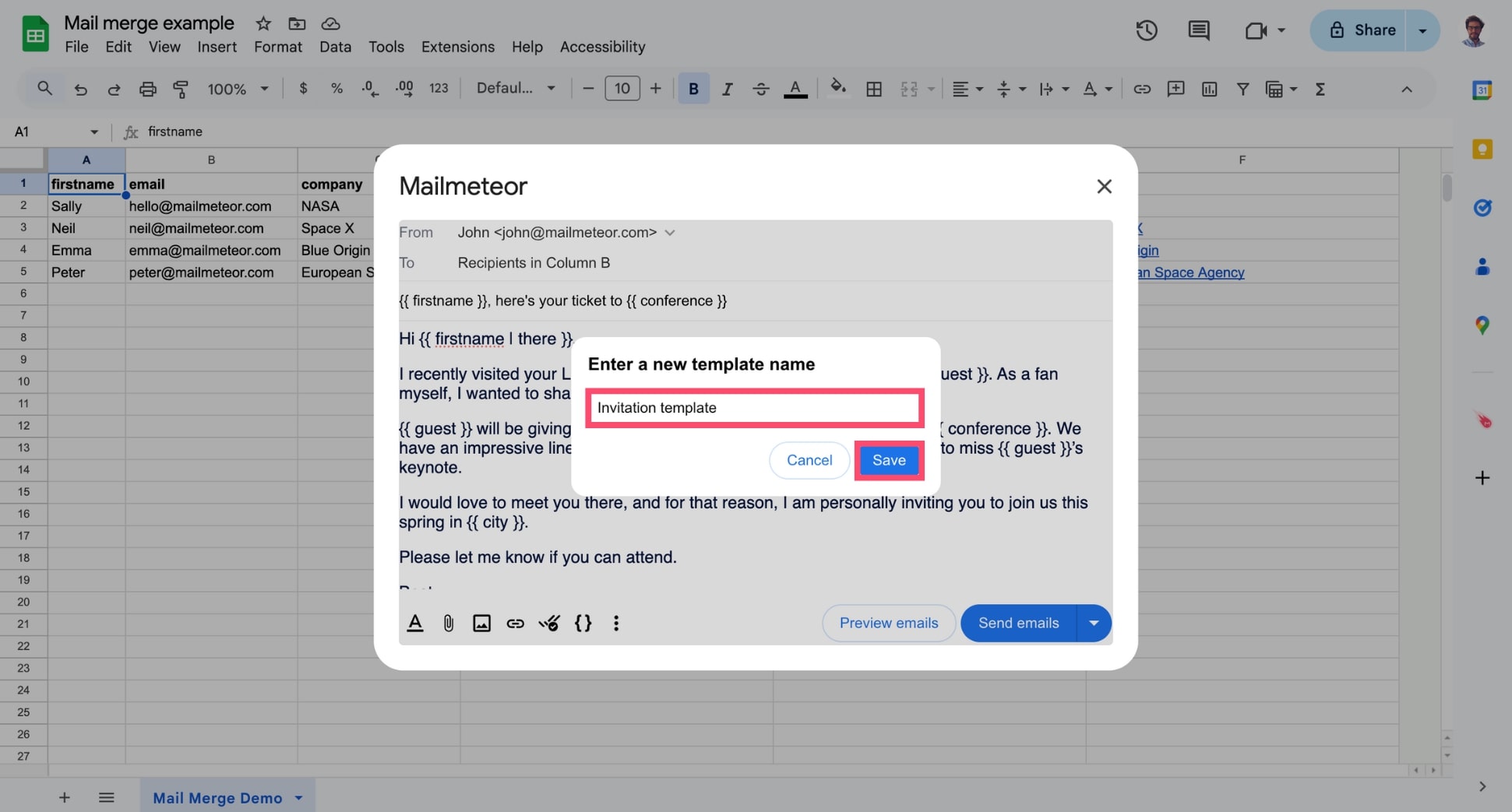The image size is (1512, 812).
Task: Increase the font size
Action: point(655,89)
